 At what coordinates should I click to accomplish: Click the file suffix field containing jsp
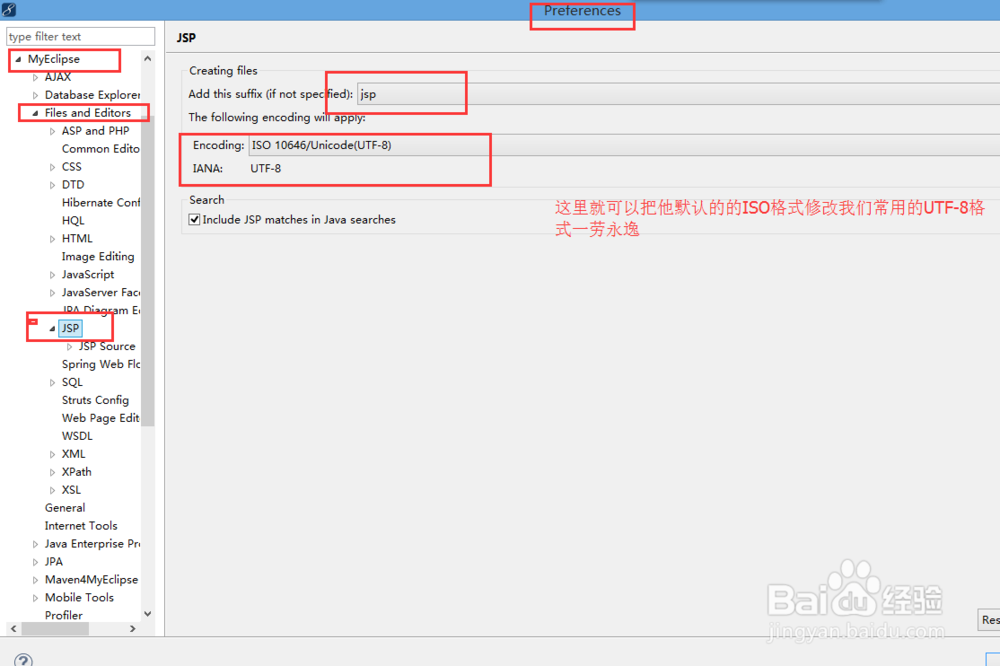pyautogui.click(x=678, y=94)
